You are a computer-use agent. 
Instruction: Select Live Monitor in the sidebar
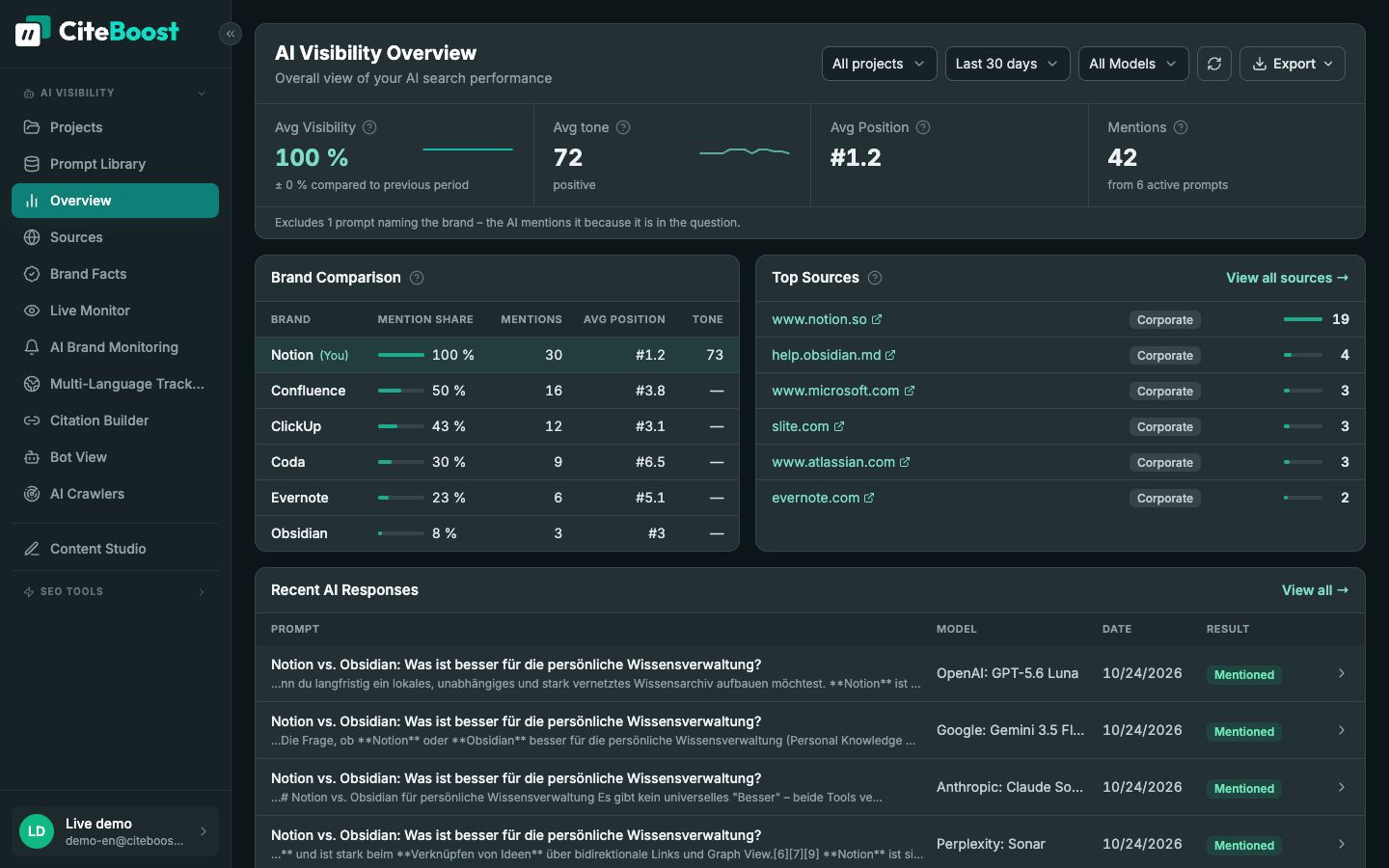[x=115, y=311]
